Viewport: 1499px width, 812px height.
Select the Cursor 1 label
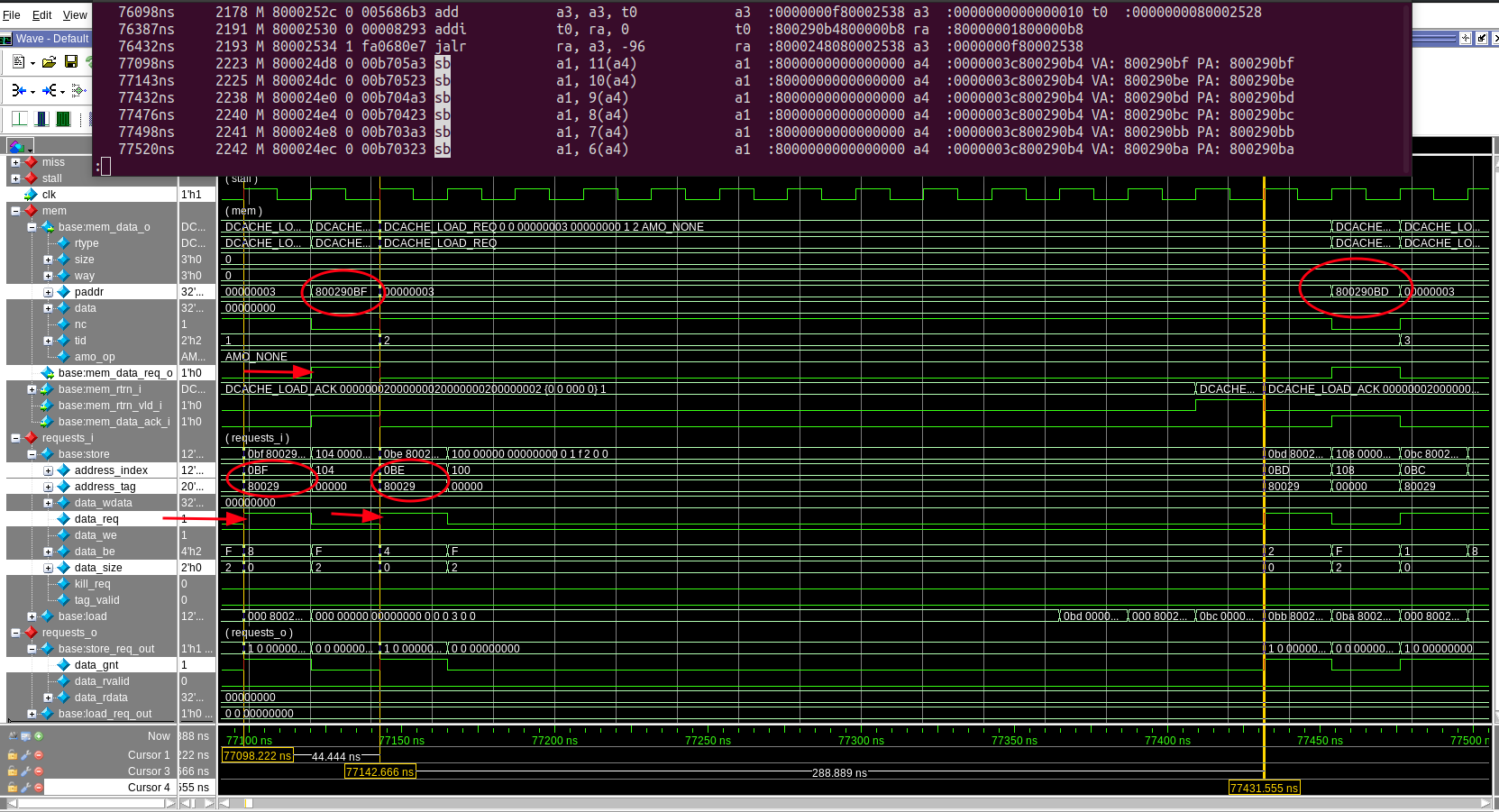click(149, 755)
